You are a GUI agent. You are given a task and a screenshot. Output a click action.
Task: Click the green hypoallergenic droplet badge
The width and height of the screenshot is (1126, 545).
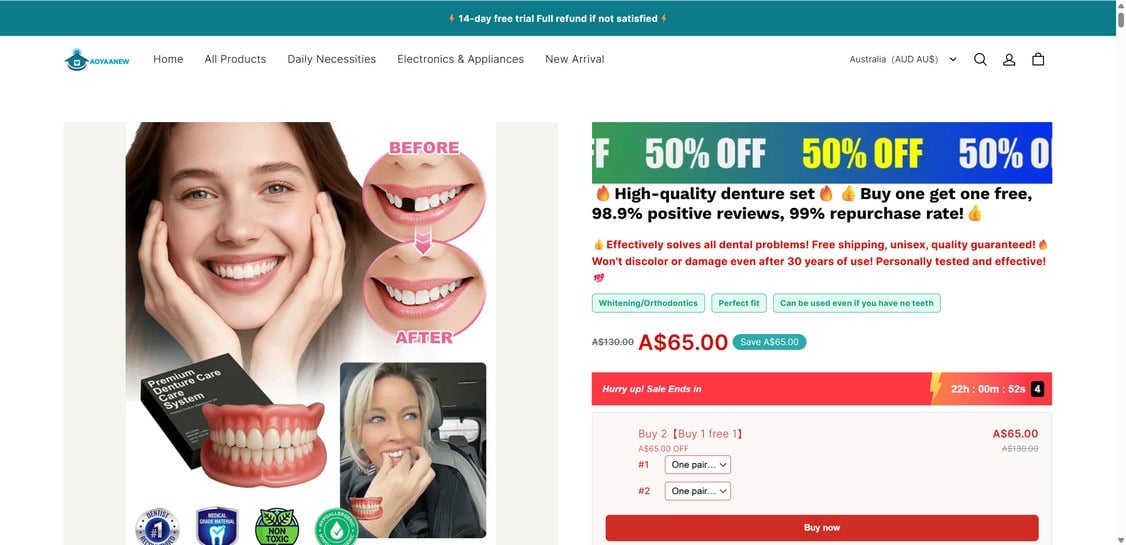(337, 526)
